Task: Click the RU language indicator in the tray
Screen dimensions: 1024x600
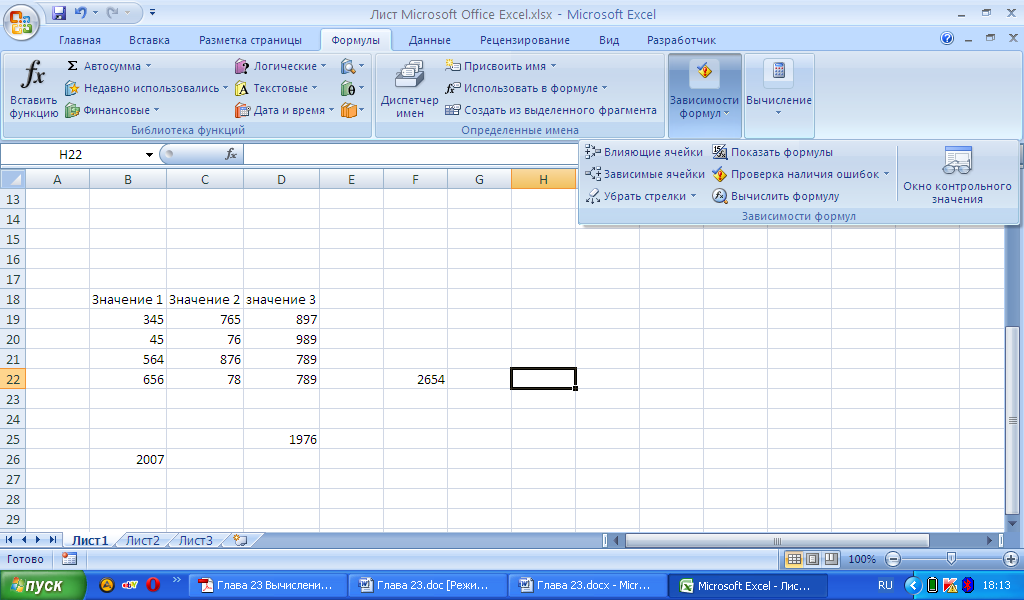Action: click(x=885, y=585)
